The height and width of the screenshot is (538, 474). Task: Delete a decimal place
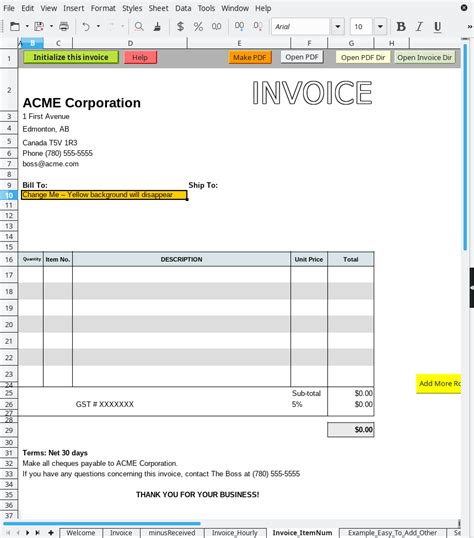click(258, 26)
